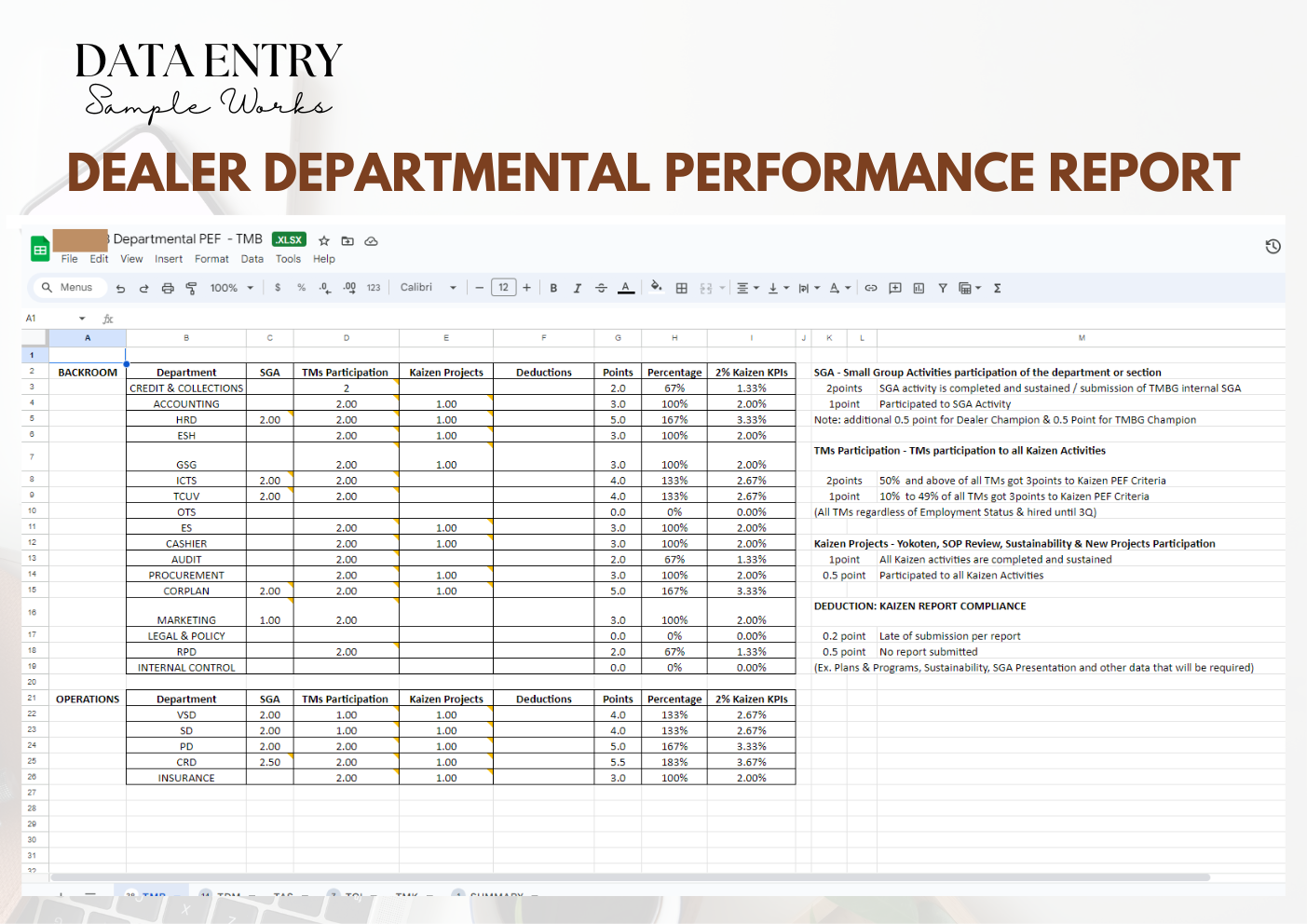
Task: Select column M header
Action: click(1081, 337)
